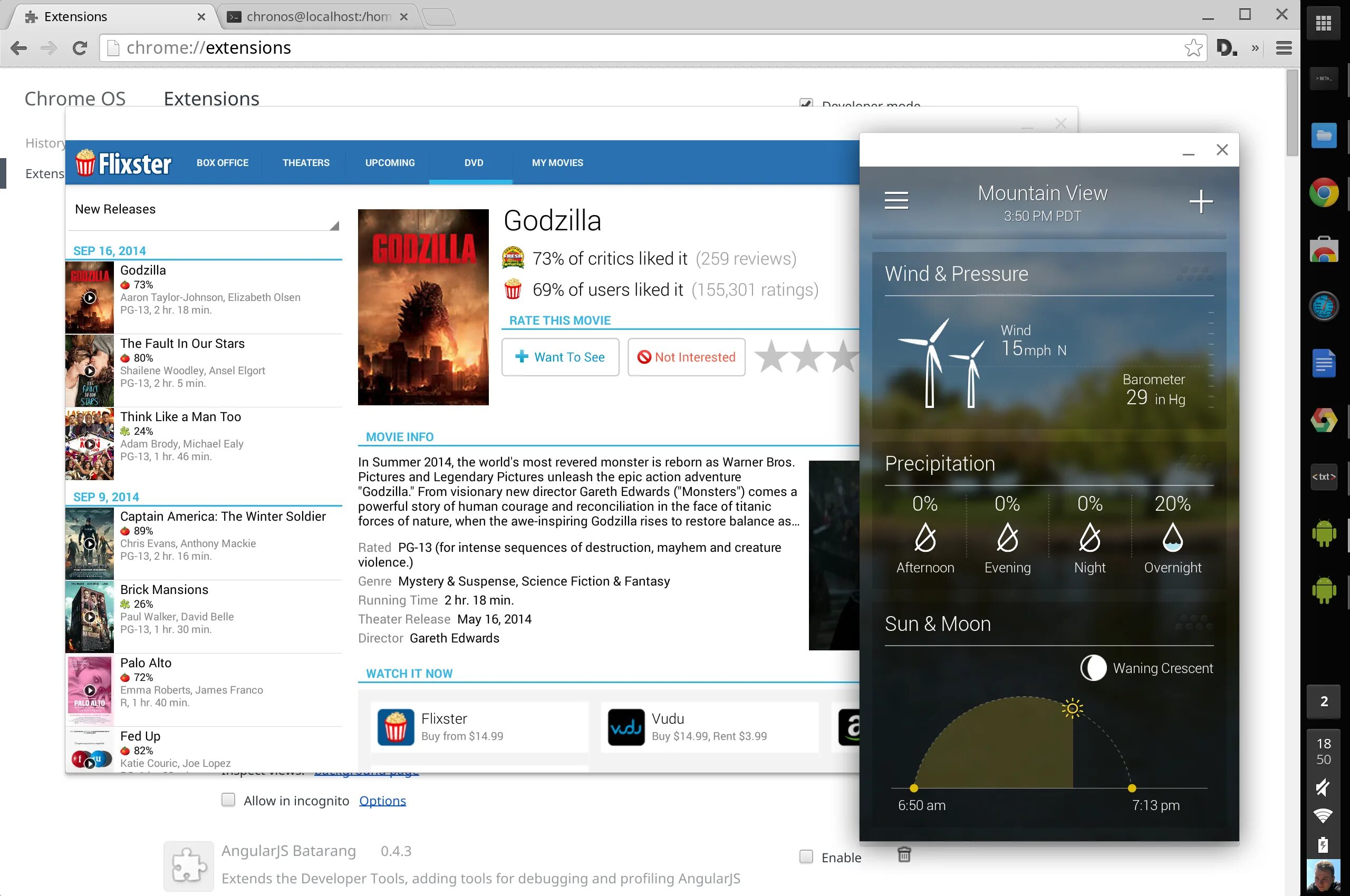Delete the AngularJS Batarang extension via trash icon
Viewport: 1350px width, 896px height.
click(904, 855)
